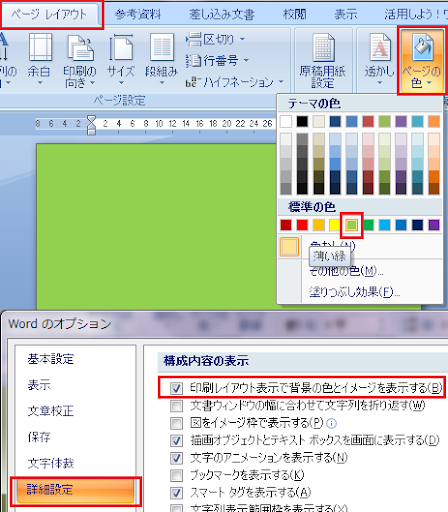The width and height of the screenshot is (448, 512).
Task: Click the 色なし no-color swatch
Action: coord(289,247)
